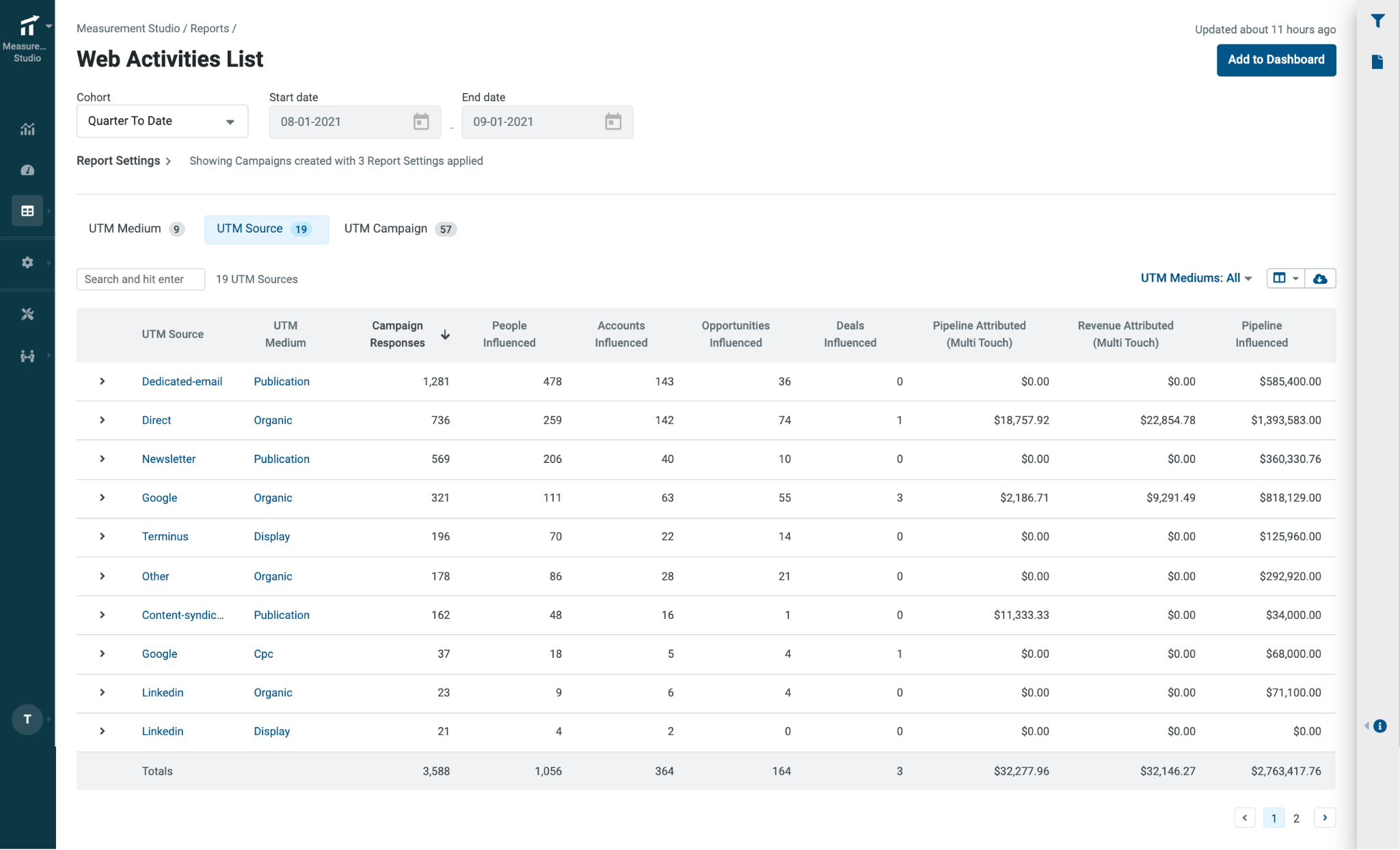1400x850 pixels.
Task: Open the settings gear sidebar icon
Action: pyautogui.click(x=27, y=263)
